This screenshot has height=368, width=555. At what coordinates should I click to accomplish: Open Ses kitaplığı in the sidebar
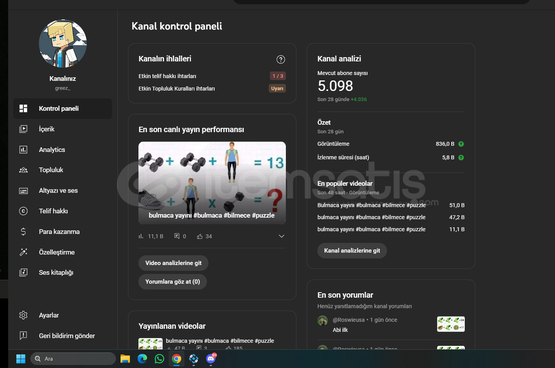pos(63,272)
